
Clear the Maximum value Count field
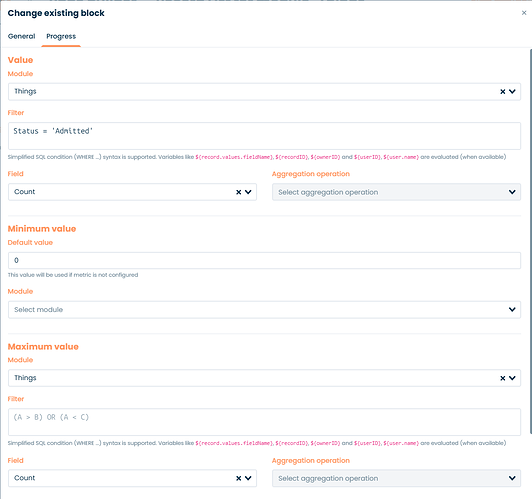(x=239, y=478)
